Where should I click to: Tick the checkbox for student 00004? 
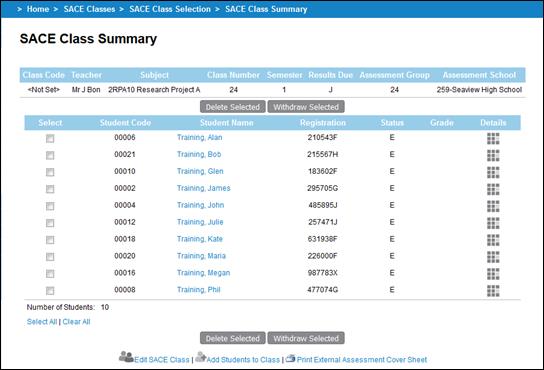coord(50,206)
